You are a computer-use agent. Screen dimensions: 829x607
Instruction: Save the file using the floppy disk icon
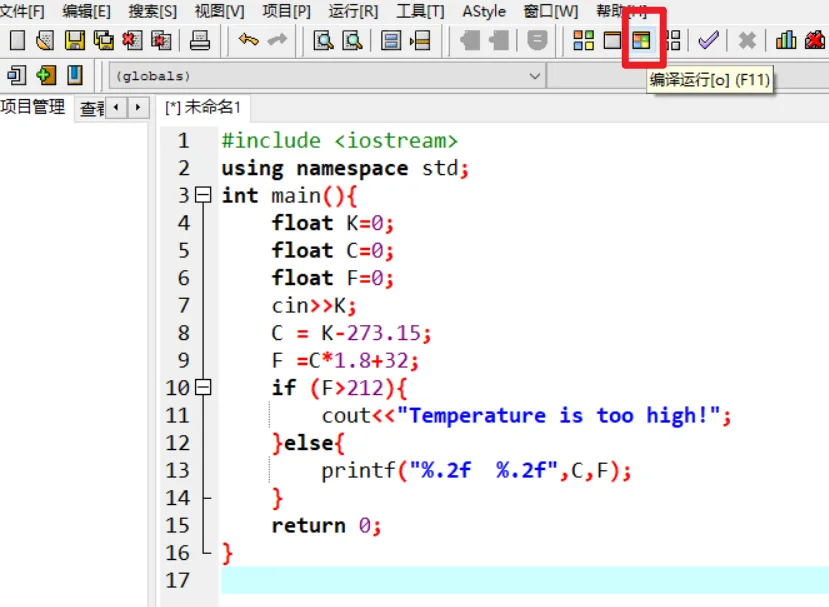pos(75,40)
